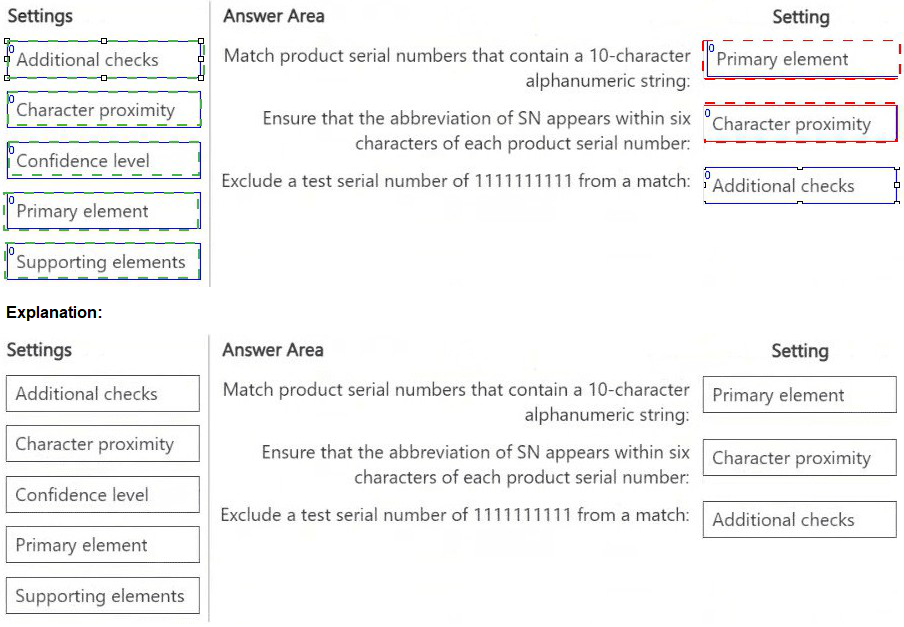This screenshot has height=627, width=904.
Task: Choose 'Confidence level' in Explanation's Settings list
Action: (x=102, y=495)
